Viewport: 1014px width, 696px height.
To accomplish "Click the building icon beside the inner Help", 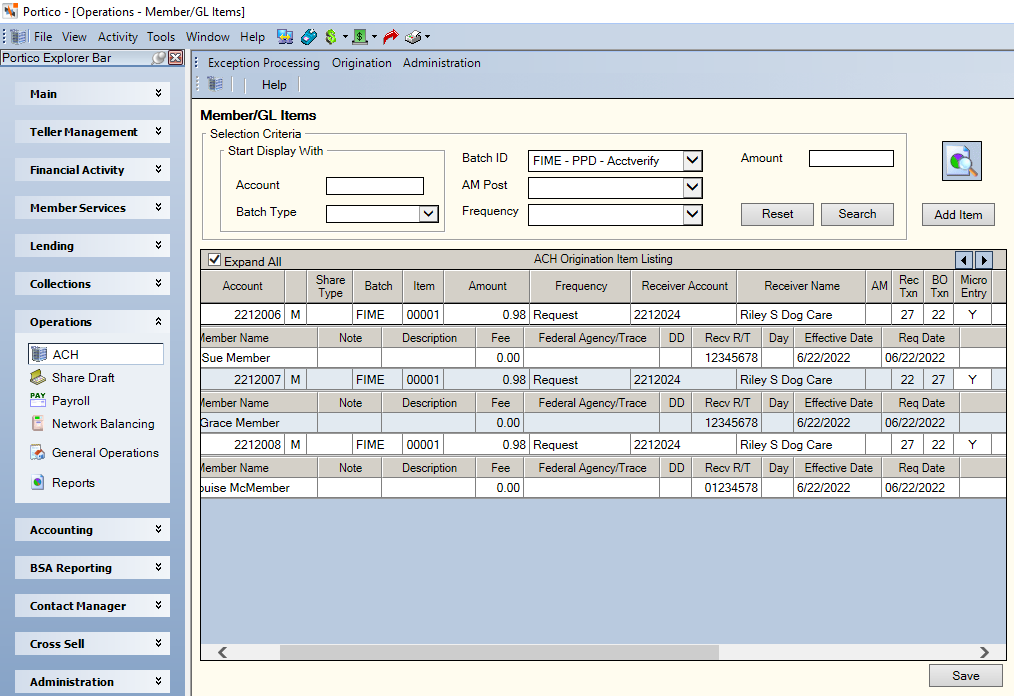I will (215, 84).
